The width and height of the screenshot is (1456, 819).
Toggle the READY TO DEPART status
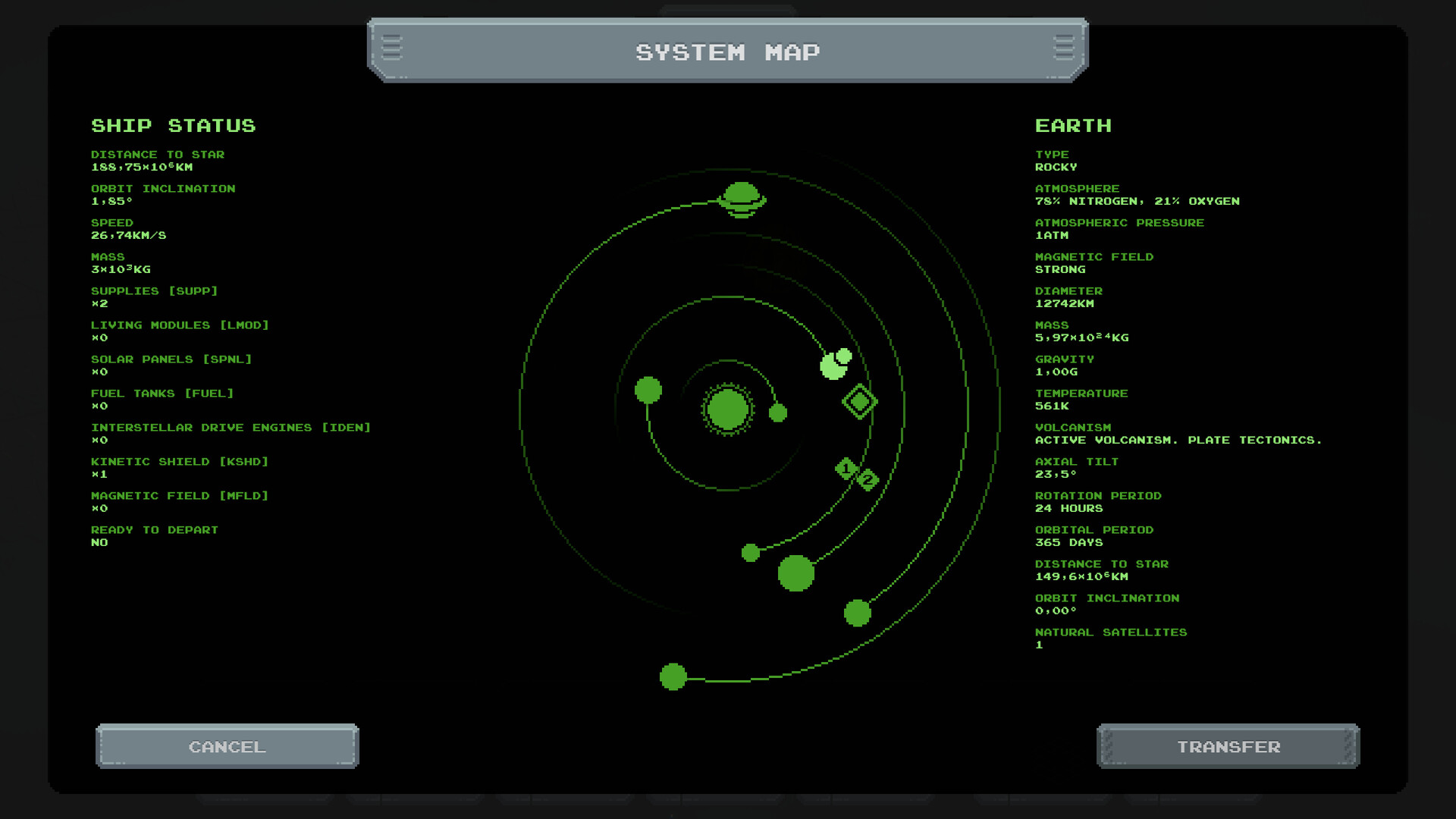pos(154,529)
